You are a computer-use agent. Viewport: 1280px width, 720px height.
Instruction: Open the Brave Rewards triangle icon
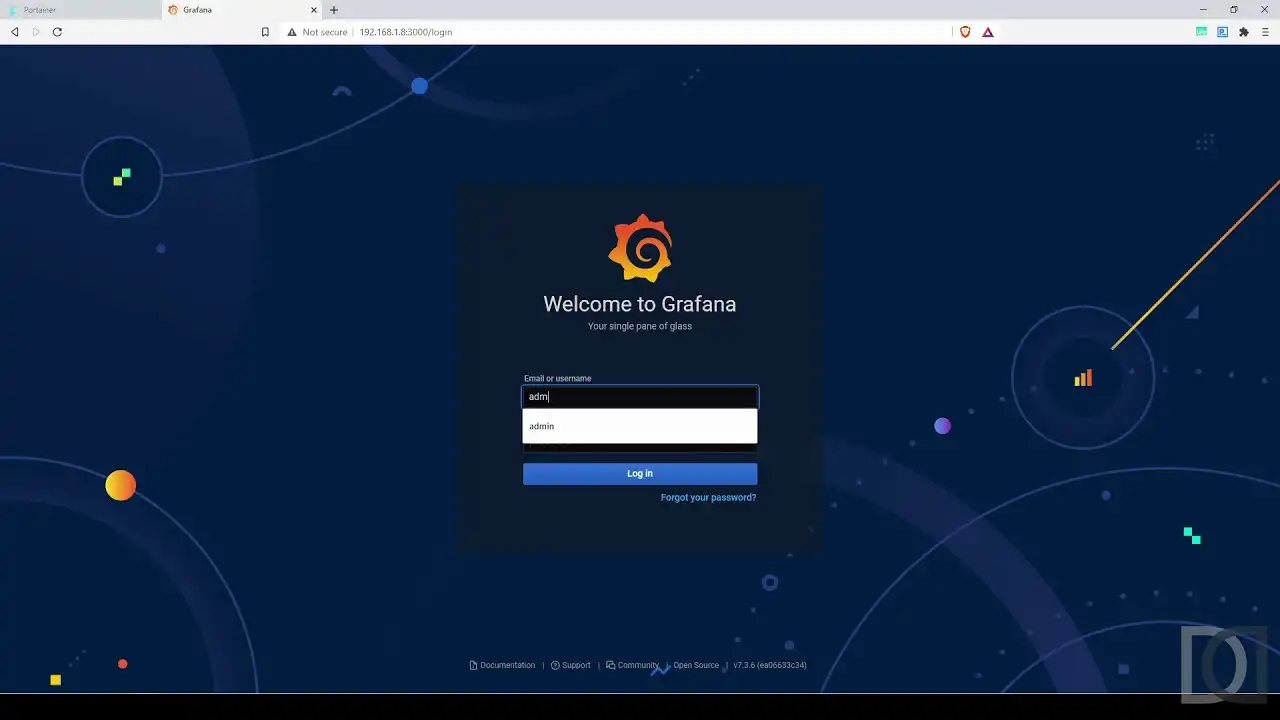click(987, 32)
